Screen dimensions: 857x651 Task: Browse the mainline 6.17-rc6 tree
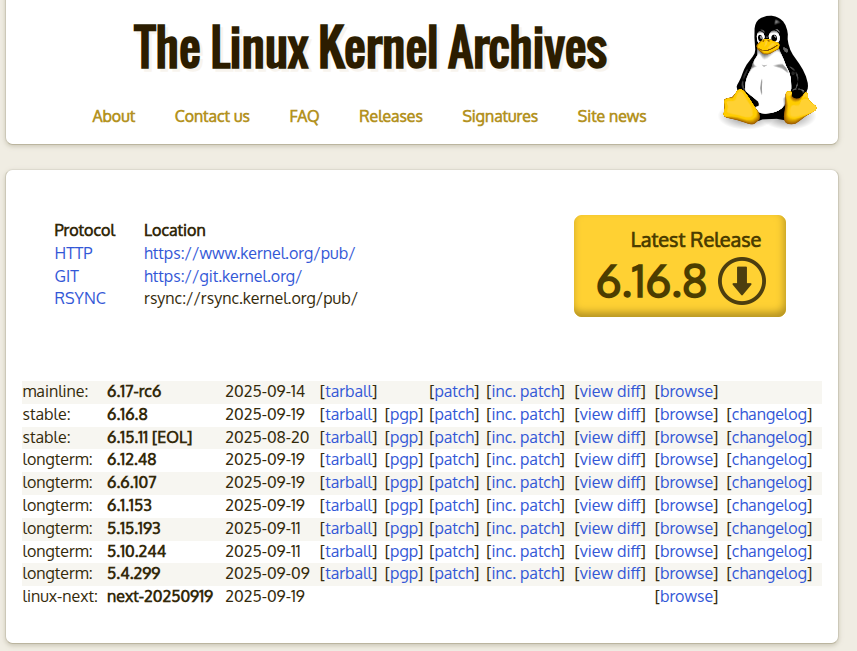pos(686,391)
